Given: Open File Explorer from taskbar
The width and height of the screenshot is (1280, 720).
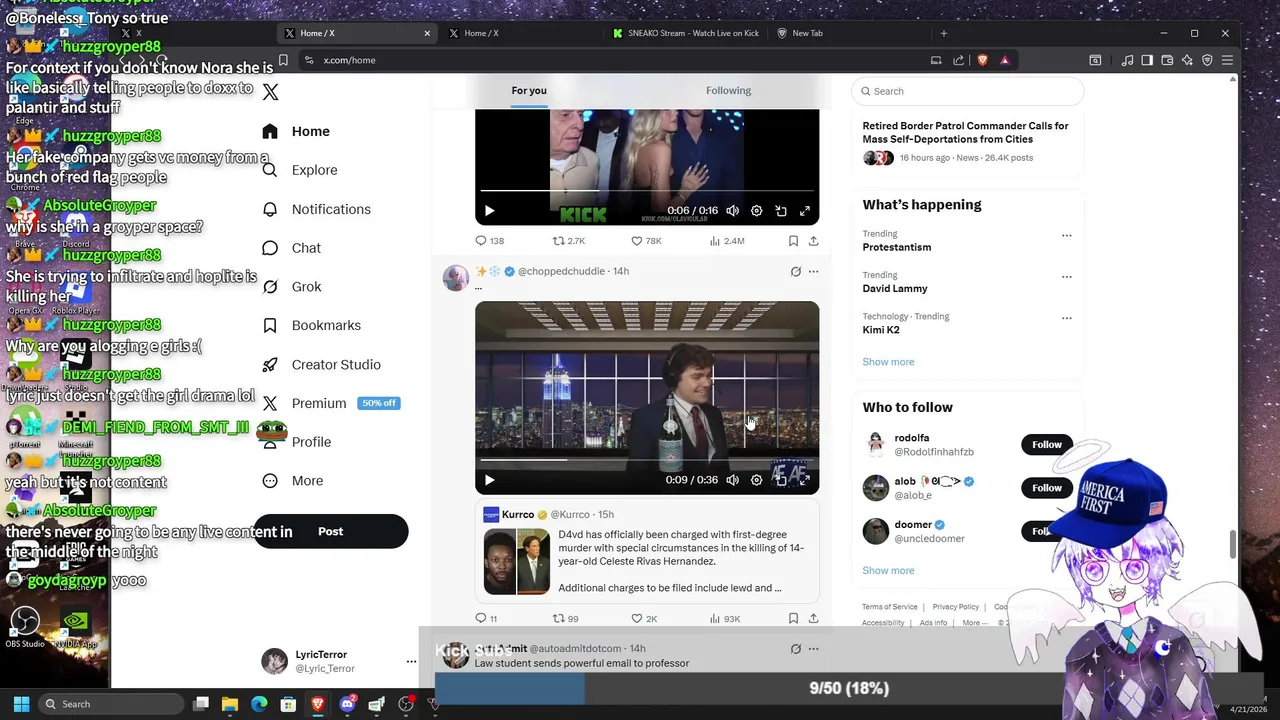Looking at the screenshot, I should pyautogui.click(x=229, y=704).
